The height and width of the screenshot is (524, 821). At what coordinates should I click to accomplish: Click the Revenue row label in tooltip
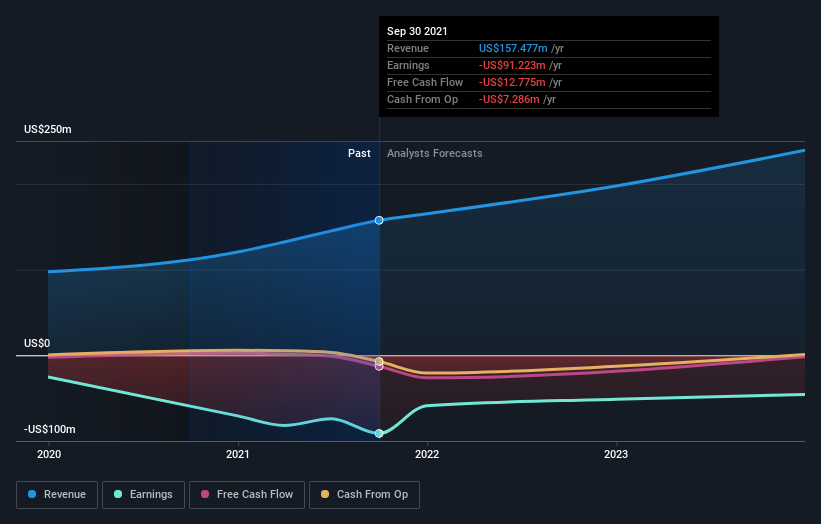pyautogui.click(x=408, y=48)
